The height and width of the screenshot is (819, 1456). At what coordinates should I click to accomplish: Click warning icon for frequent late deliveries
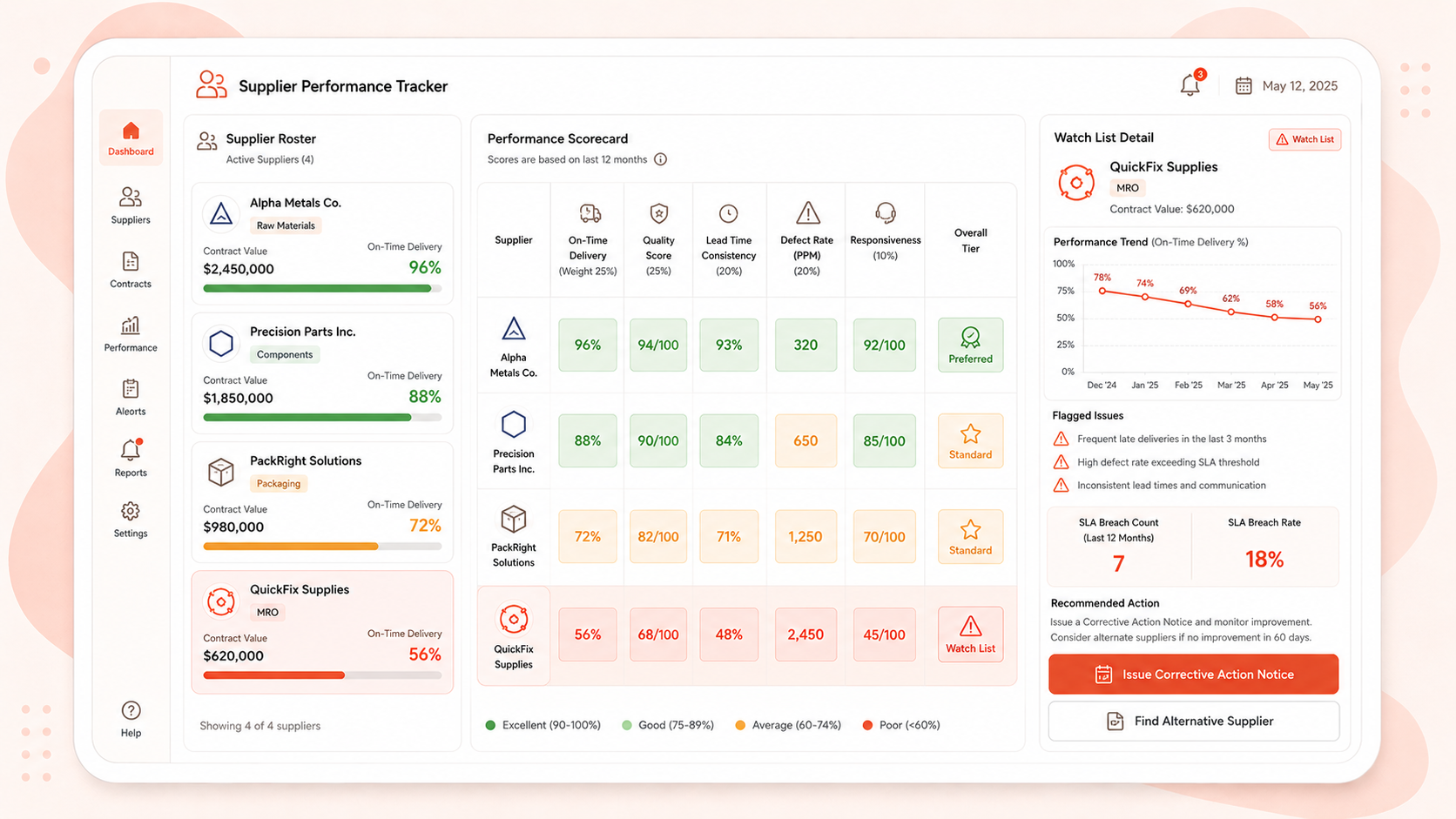[x=1061, y=439]
